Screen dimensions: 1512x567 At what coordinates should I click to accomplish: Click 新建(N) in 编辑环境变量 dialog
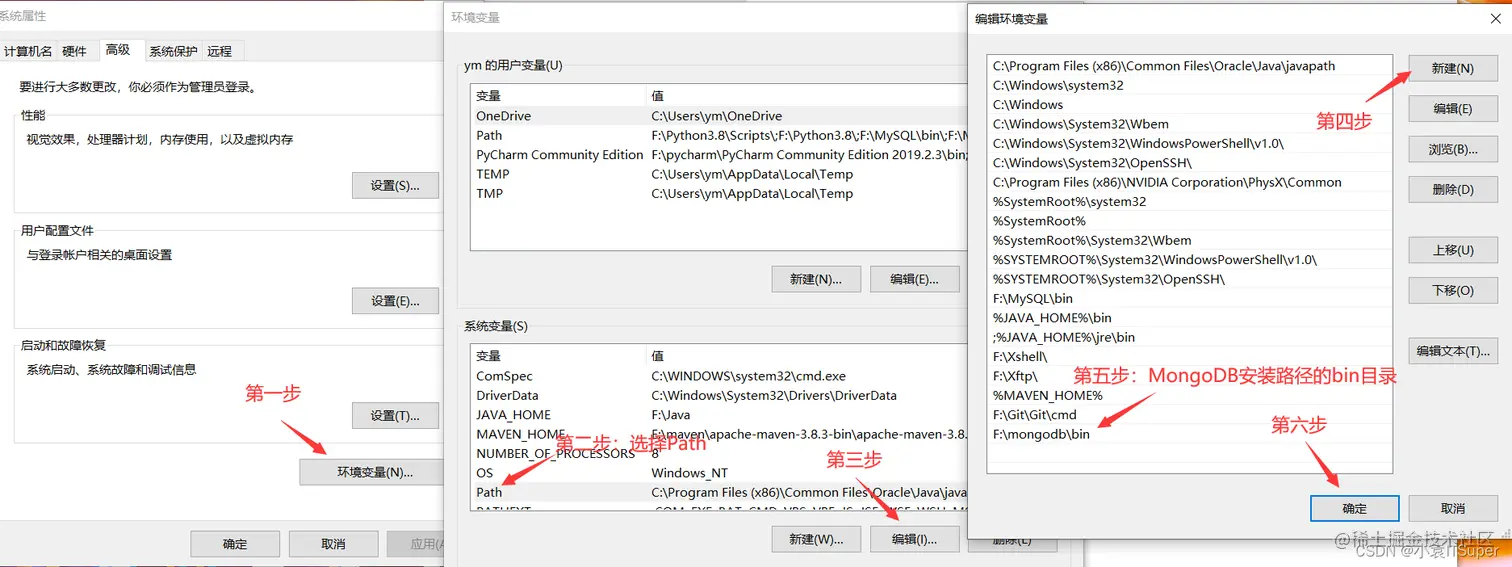point(1453,68)
